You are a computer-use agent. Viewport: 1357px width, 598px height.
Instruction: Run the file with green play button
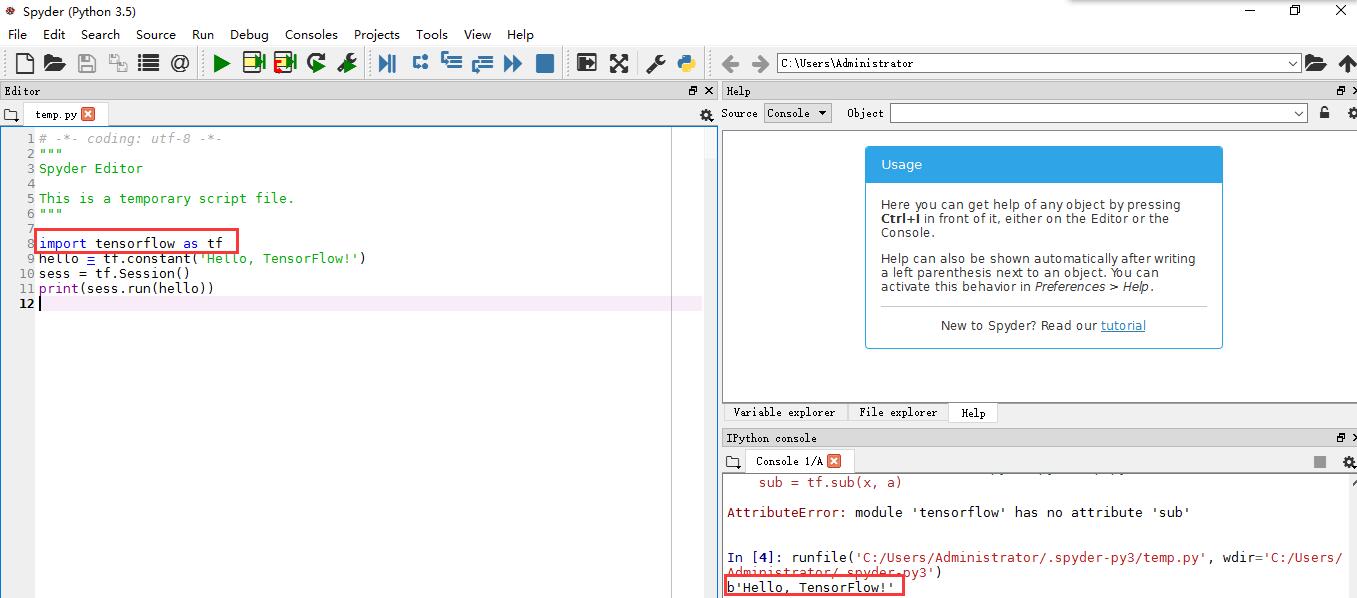221,64
